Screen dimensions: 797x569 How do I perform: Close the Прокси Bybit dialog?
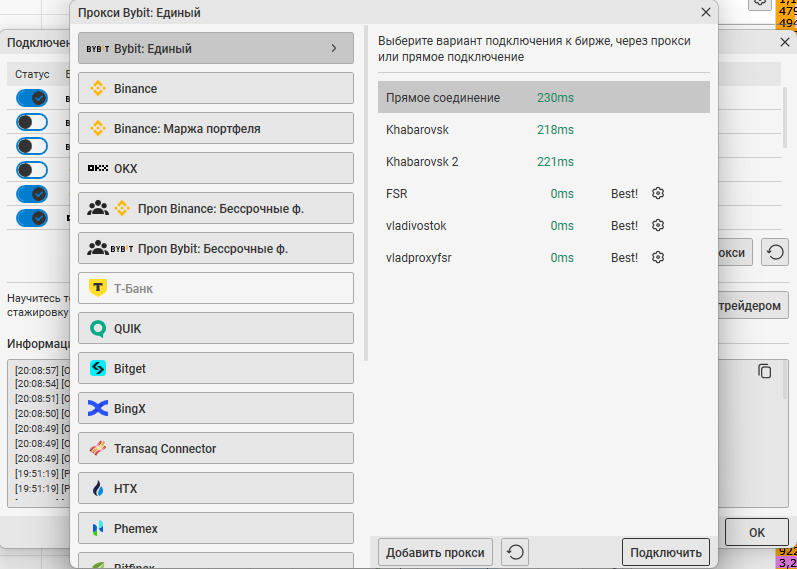(x=706, y=12)
